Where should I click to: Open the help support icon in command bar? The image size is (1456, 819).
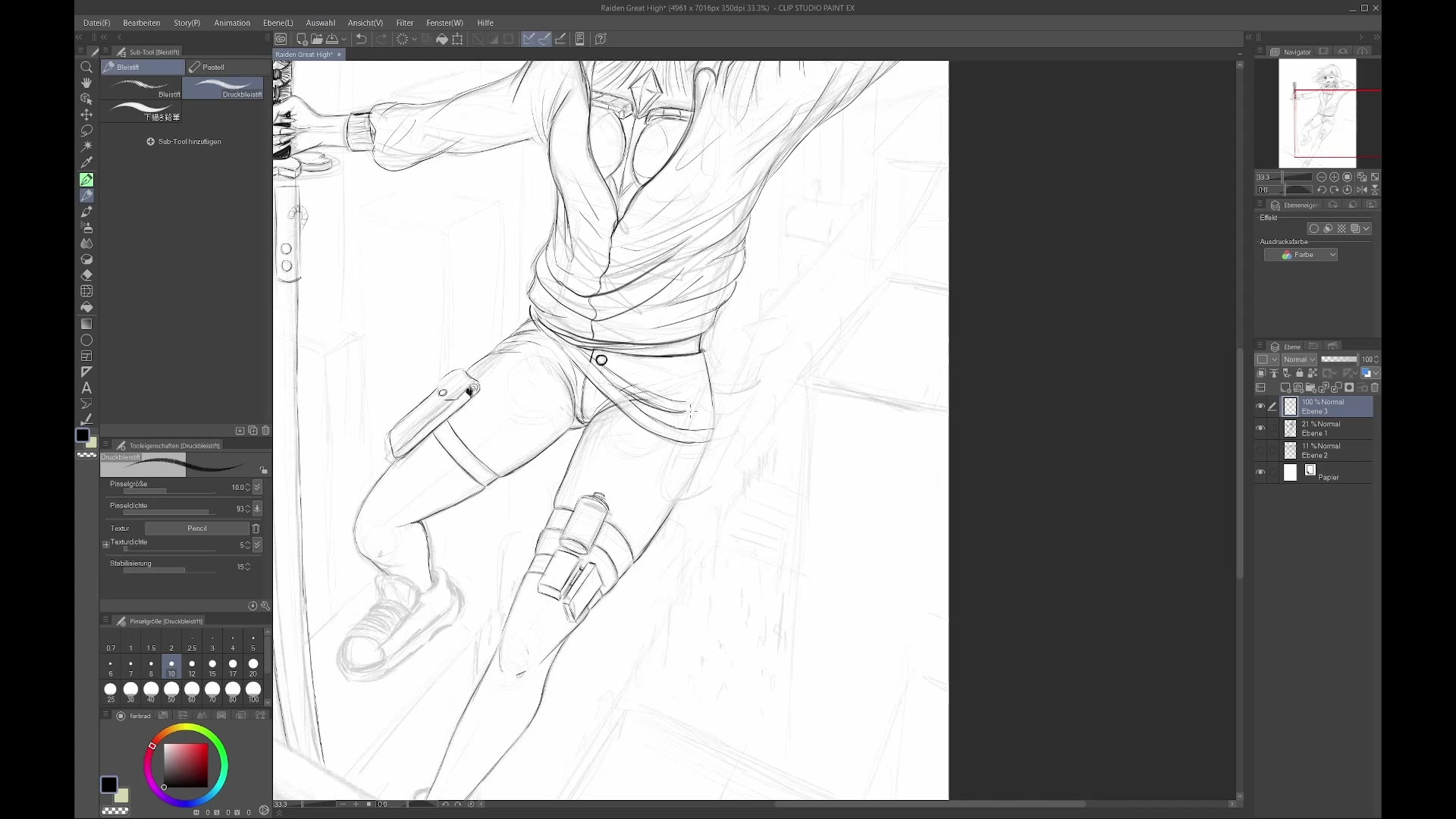(601, 39)
